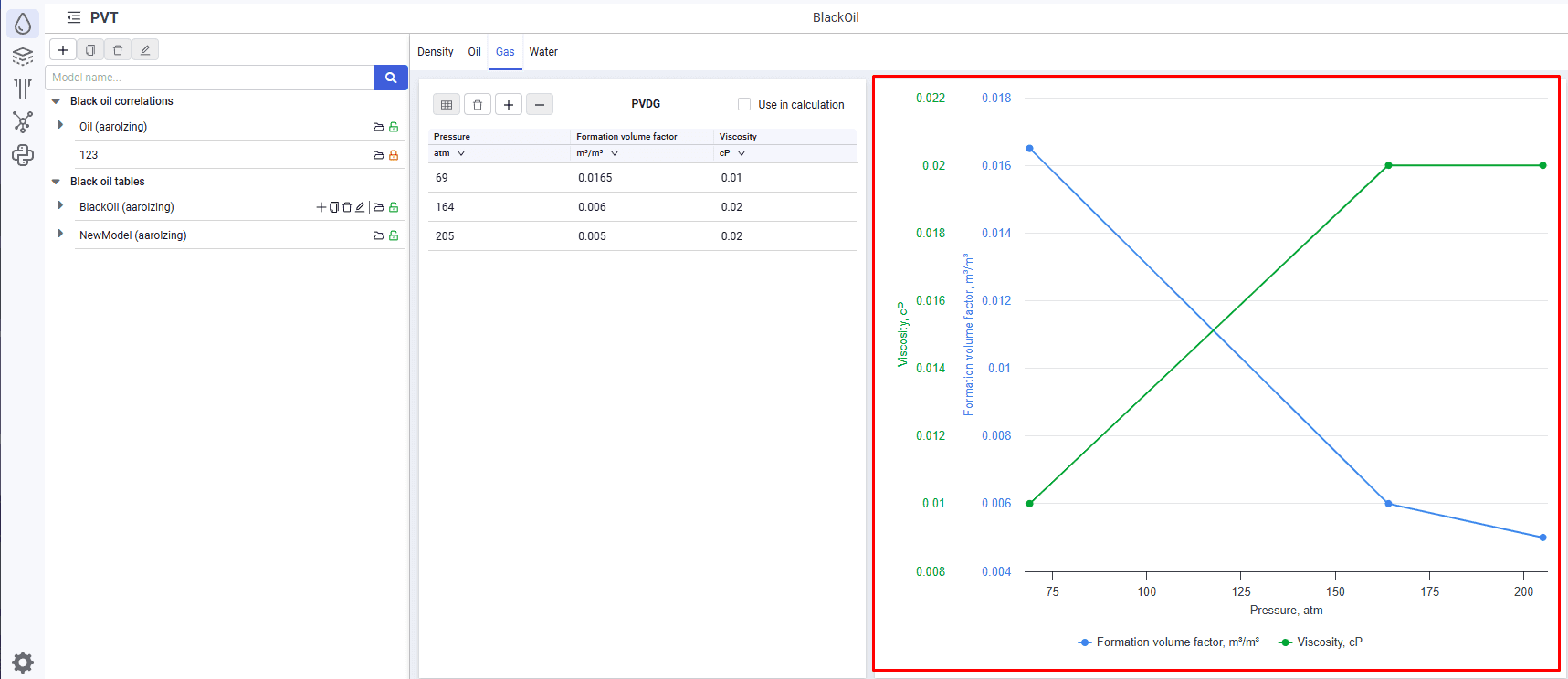Viewport: 1568px width, 679px height.
Task: Expand the NewModel (aarolzing) tree node
Action: (x=60, y=235)
